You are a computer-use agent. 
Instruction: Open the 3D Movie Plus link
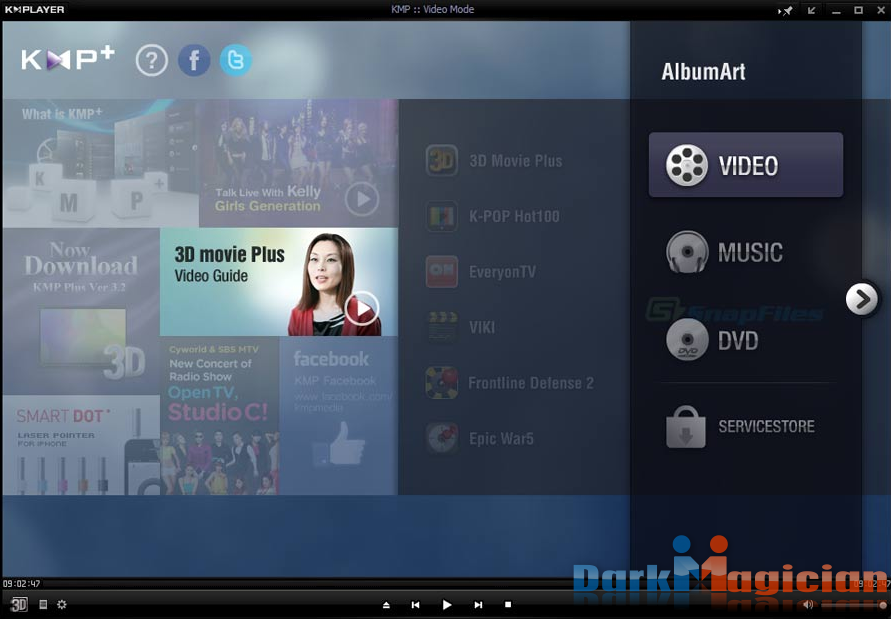point(516,161)
